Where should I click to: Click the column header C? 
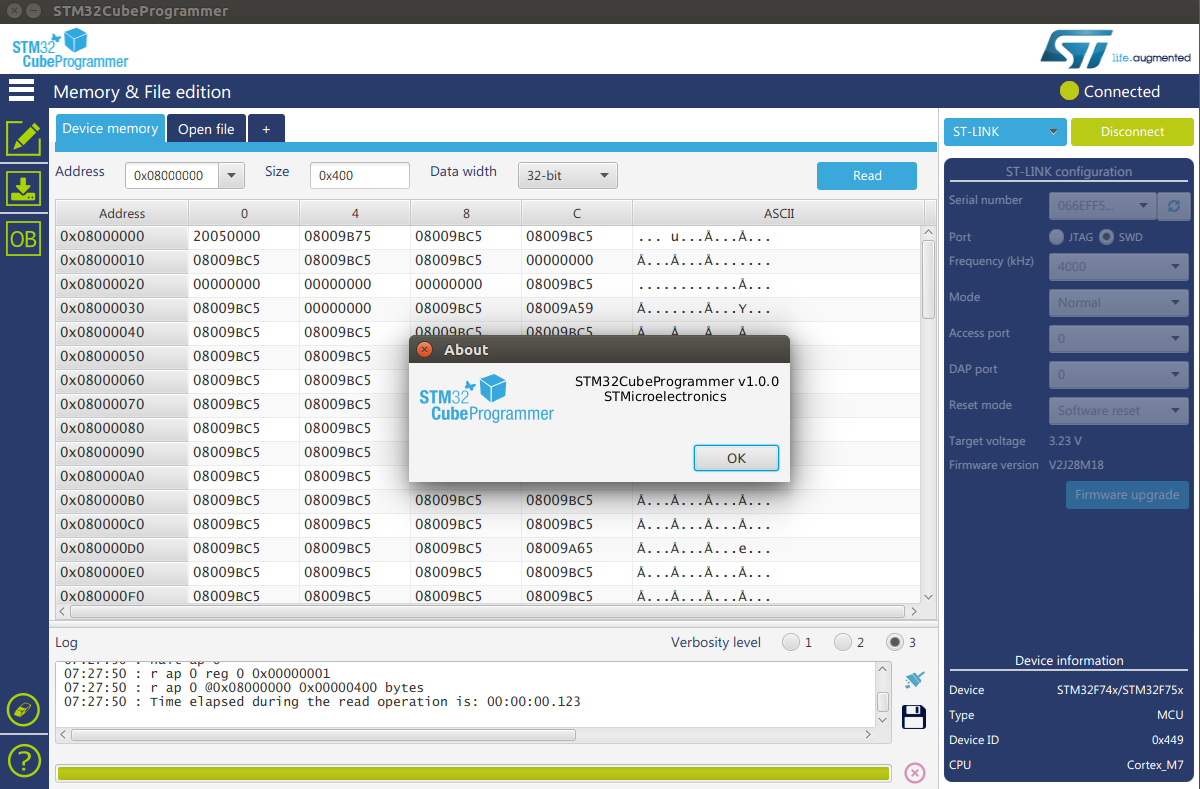coord(577,213)
